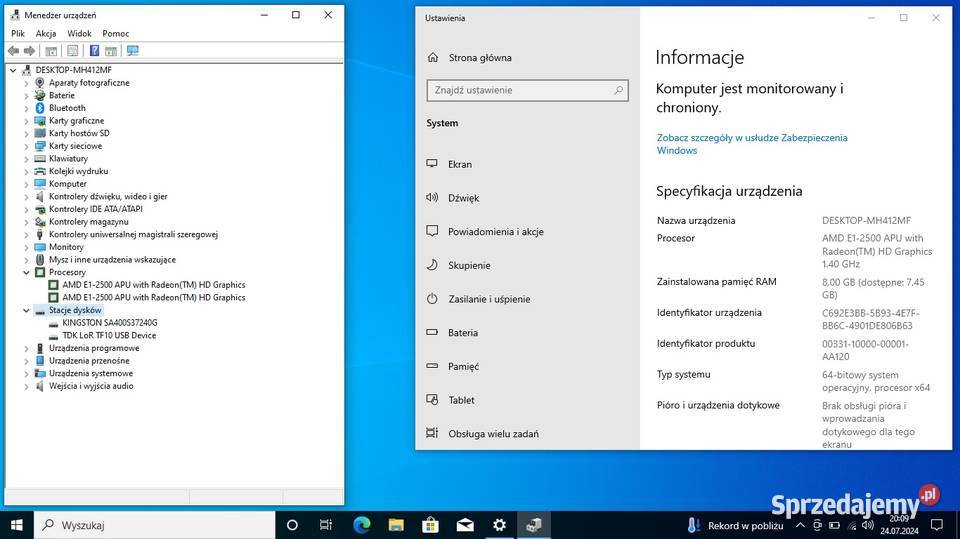This screenshot has height=539, width=960.
Task: Click the volume speaker icon in system tray
Action: tap(868, 525)
